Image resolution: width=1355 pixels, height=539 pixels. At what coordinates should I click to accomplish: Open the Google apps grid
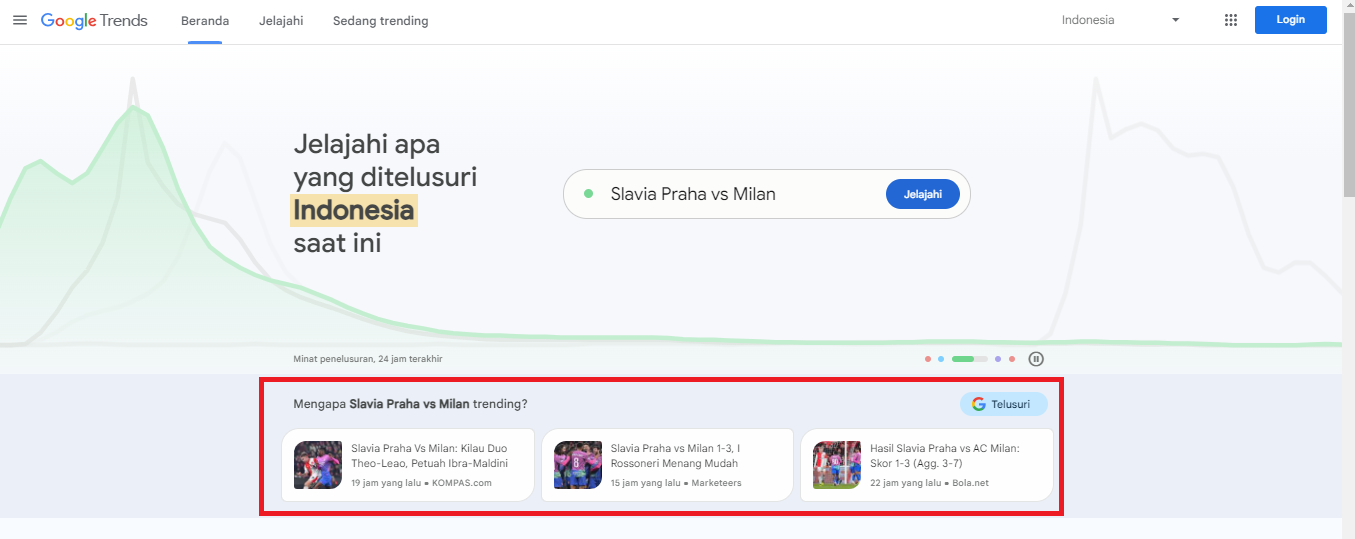tap(1231, 20)
